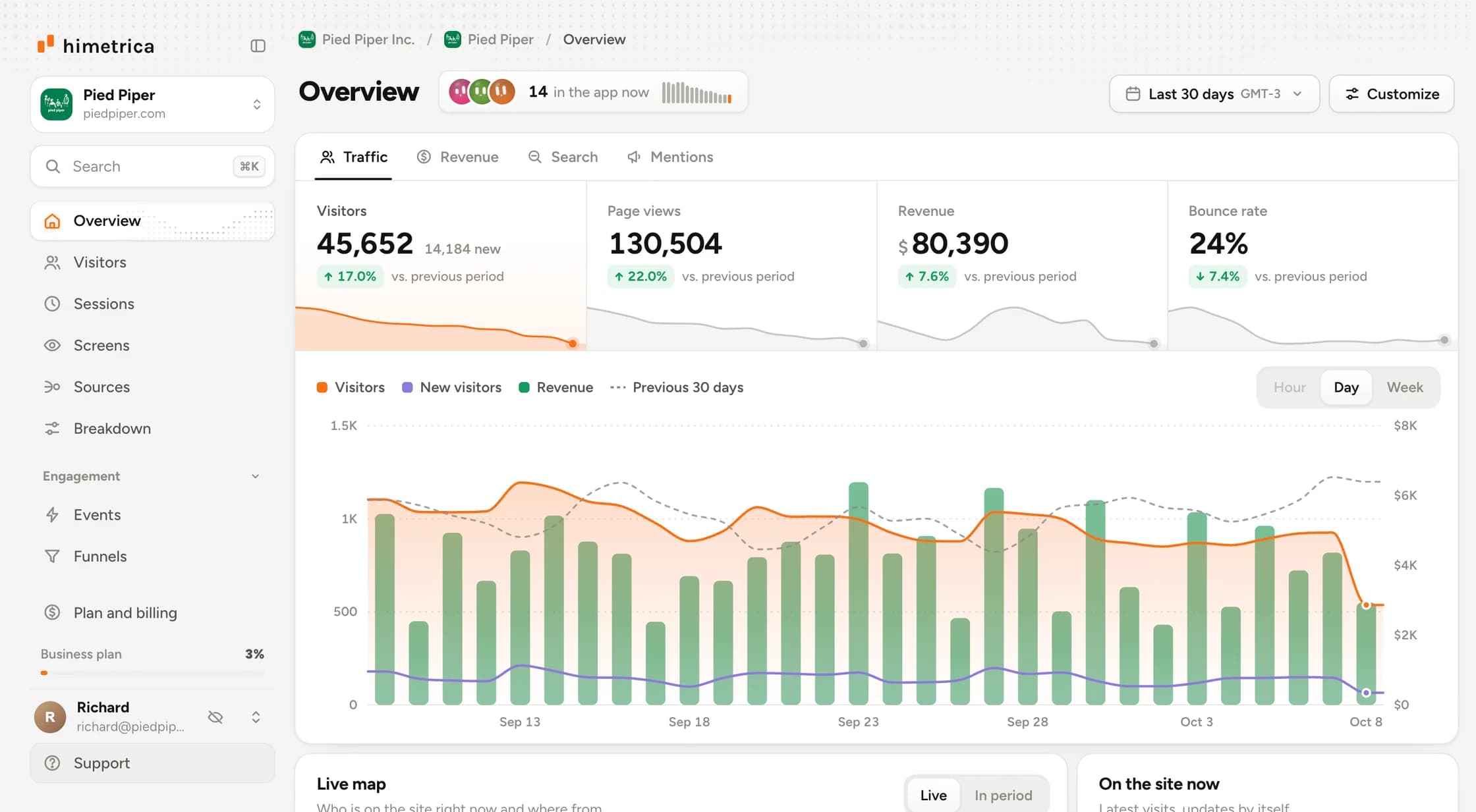Open Sources via its branching icon
This screenshot has height=812, width=1476.
click(52, 387)
